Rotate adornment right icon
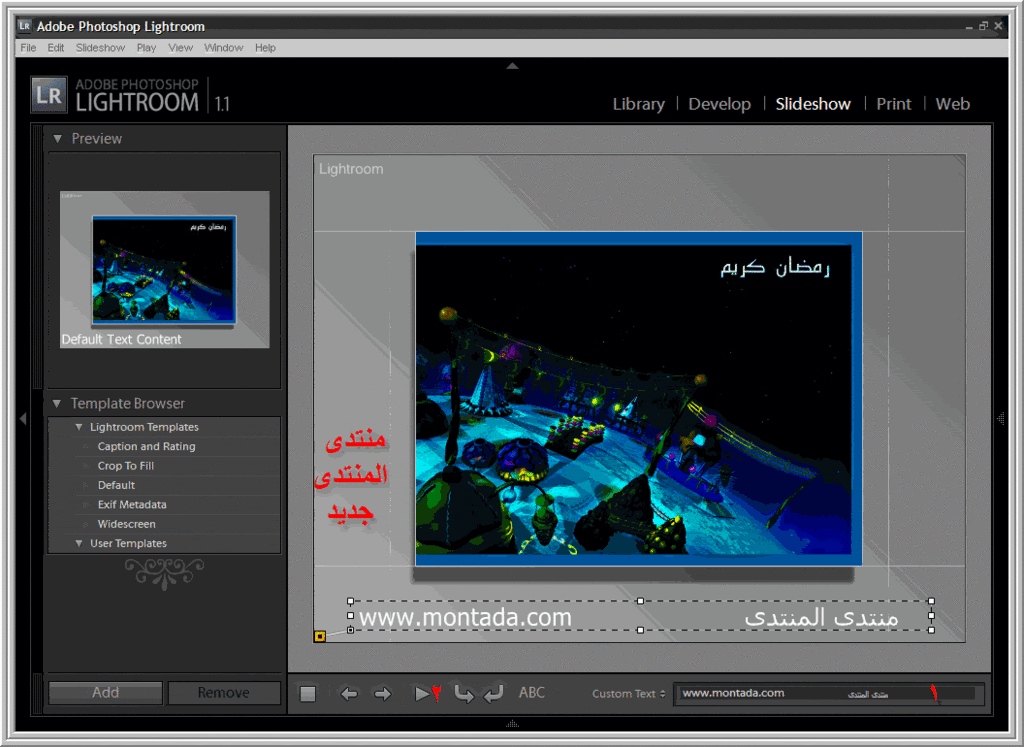1024x747 pixels. pos(494,693)
